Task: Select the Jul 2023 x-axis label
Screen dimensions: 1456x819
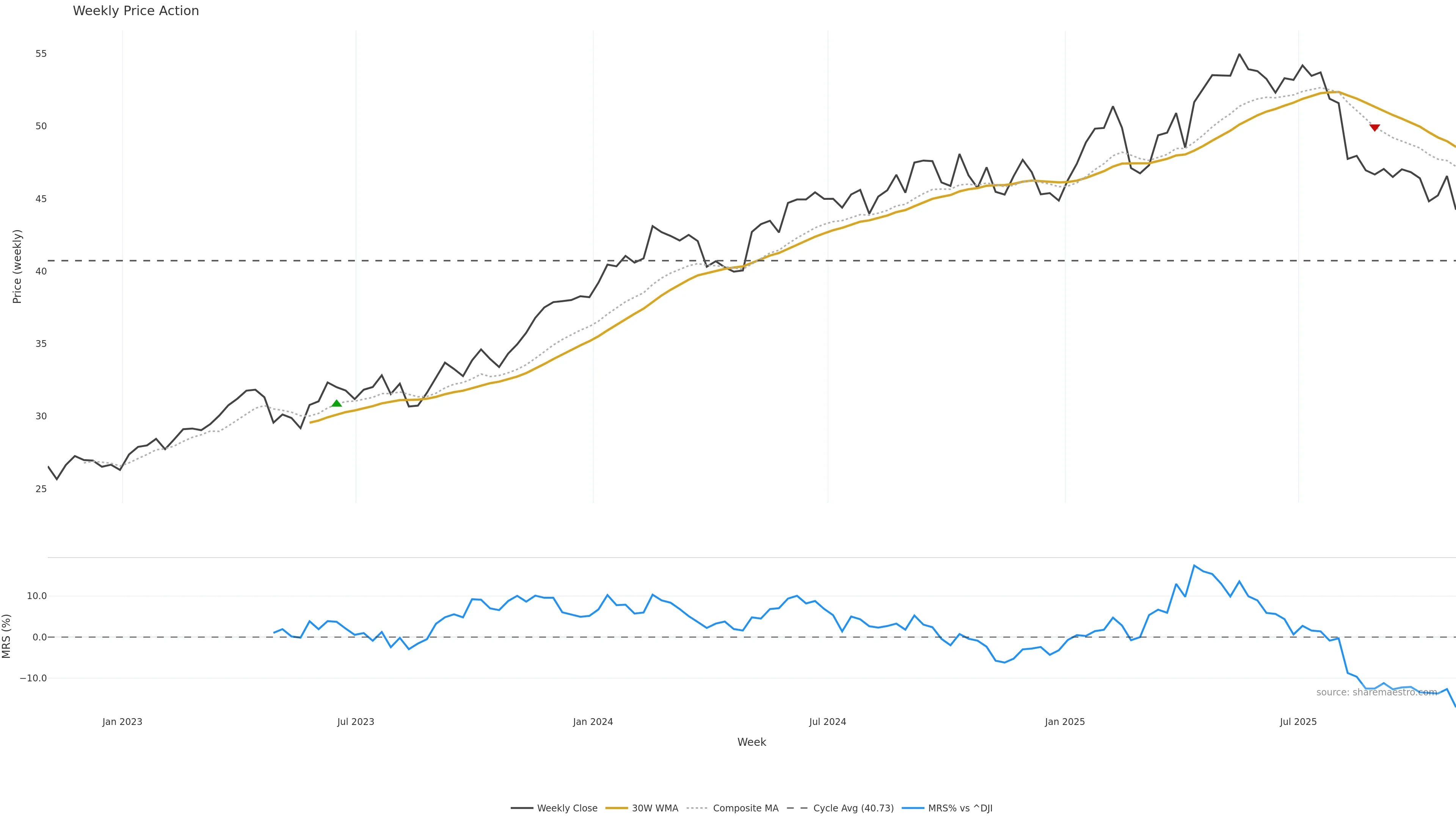Action: pos(356,722)
